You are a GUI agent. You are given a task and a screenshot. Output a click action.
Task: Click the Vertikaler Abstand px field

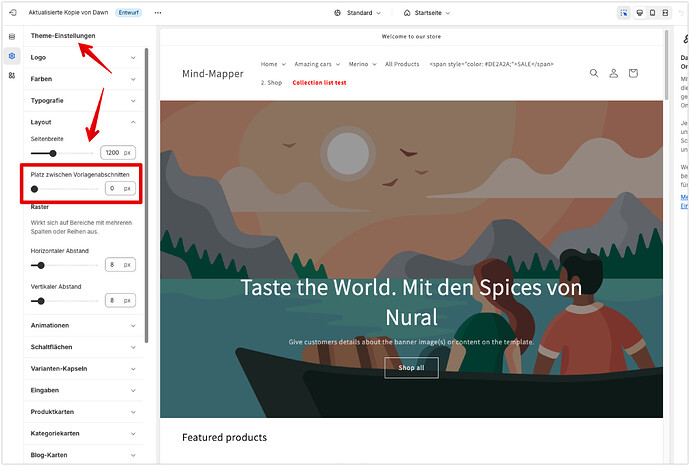120,301
